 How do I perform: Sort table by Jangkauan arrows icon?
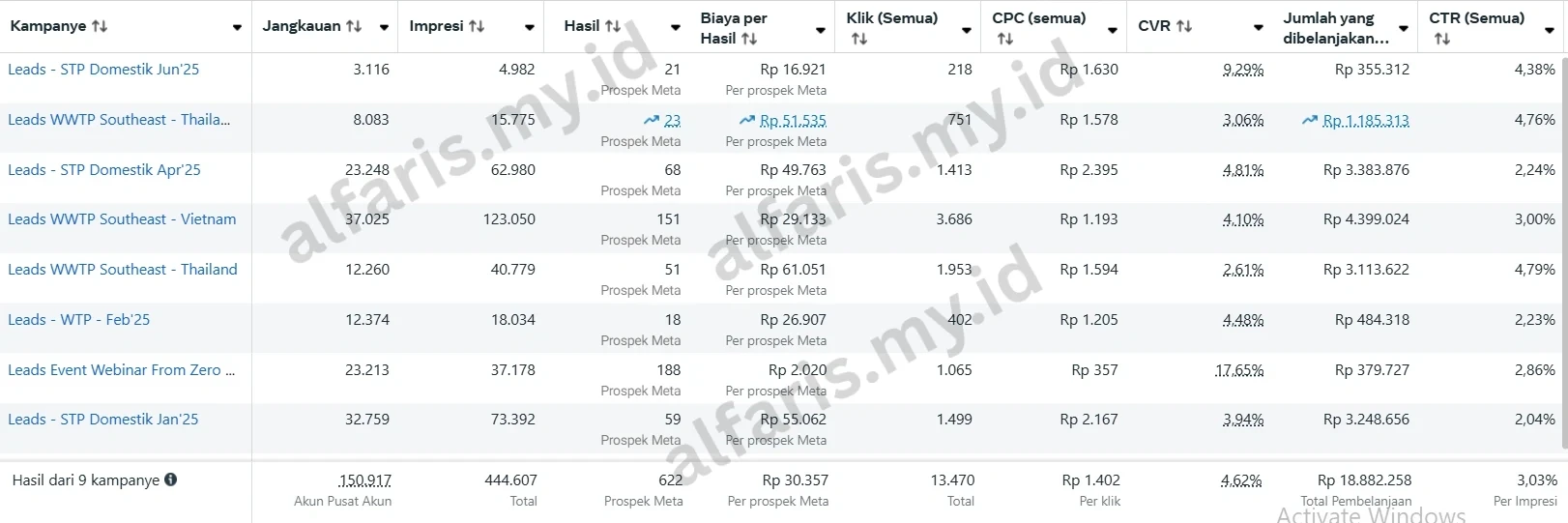coord(354,26)
